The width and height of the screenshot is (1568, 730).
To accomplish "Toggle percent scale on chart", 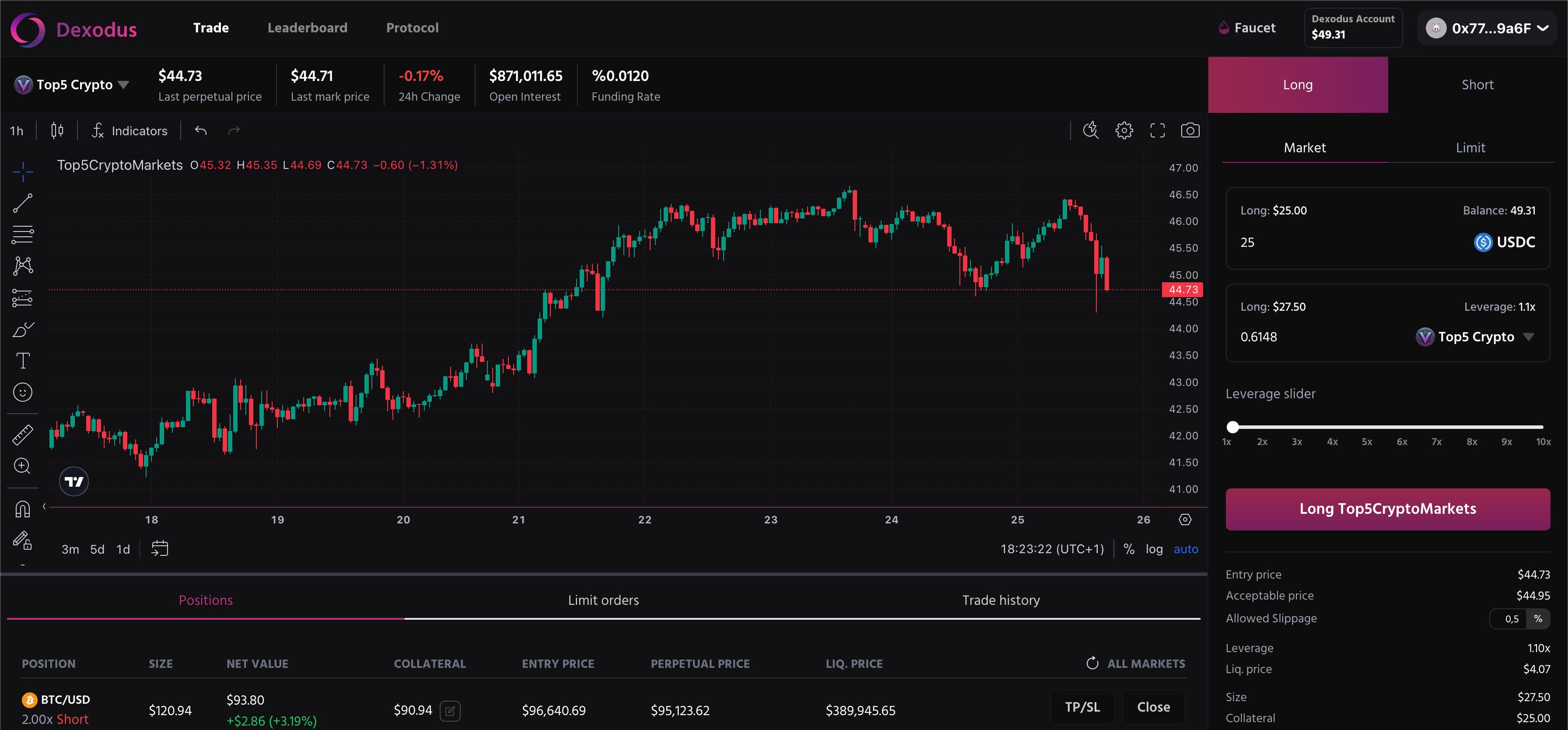I will [x=1128, y=549].
